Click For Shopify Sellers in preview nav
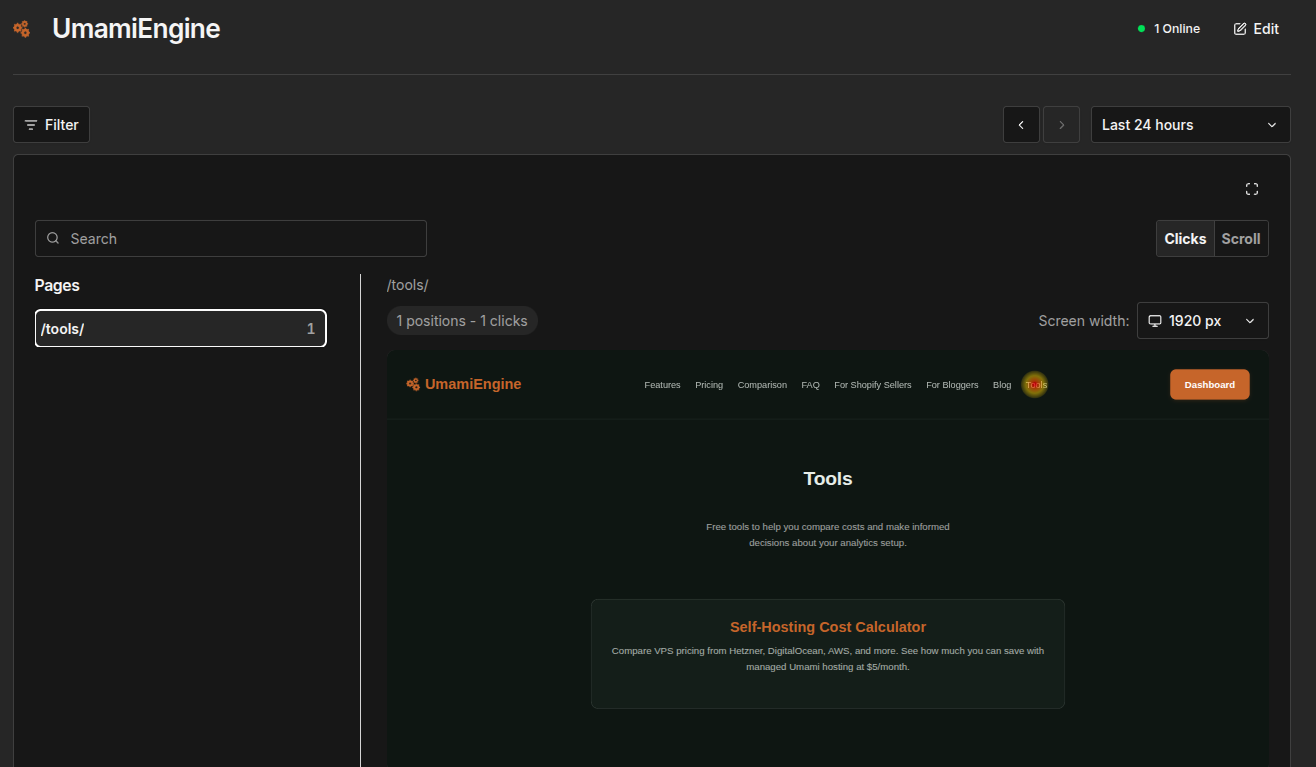The height and width of the screenshot is (767, 1316). click(x=873, y=385)
